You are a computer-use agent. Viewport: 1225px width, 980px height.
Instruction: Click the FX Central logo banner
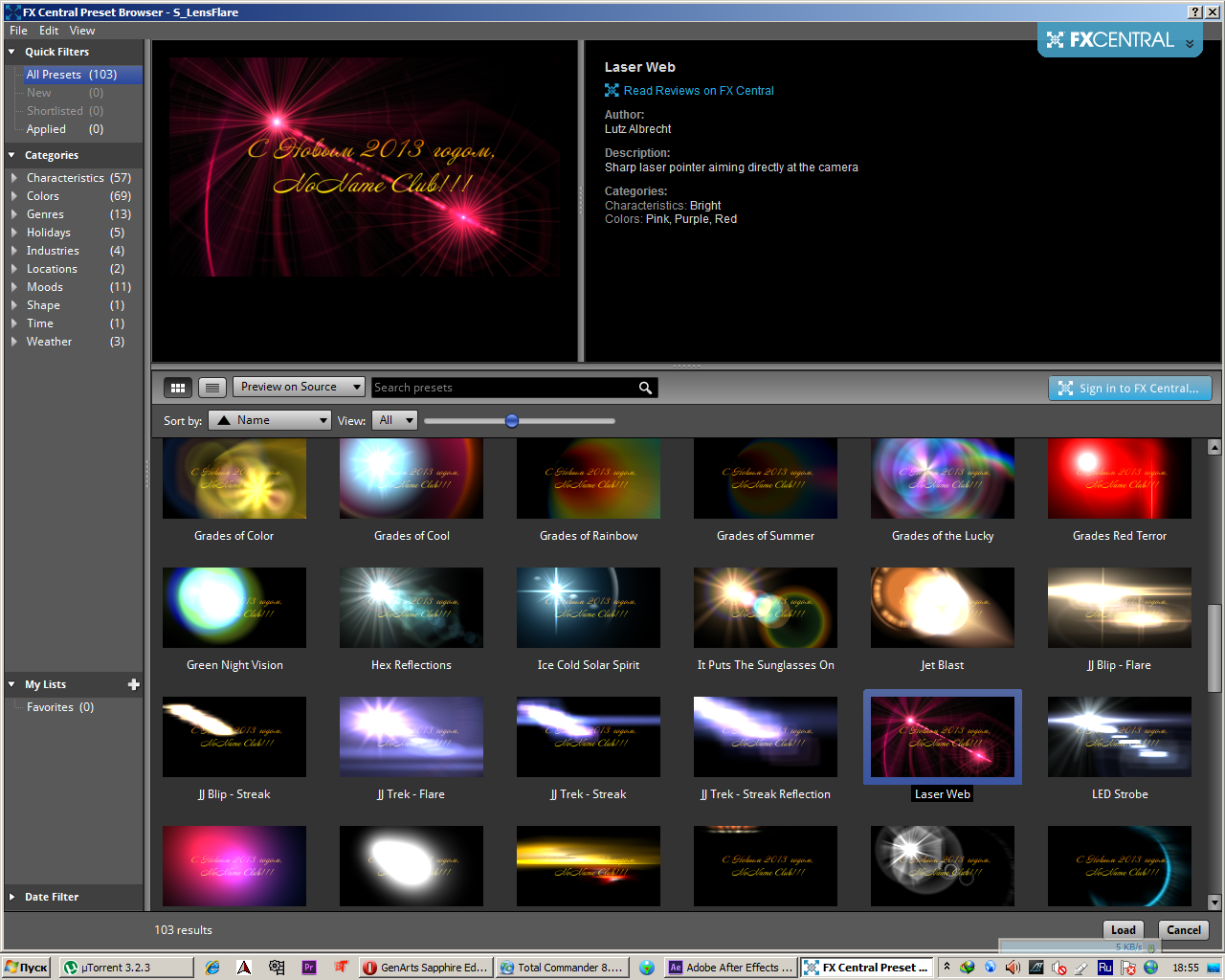pyautogui.click(x=1119, y=40)
